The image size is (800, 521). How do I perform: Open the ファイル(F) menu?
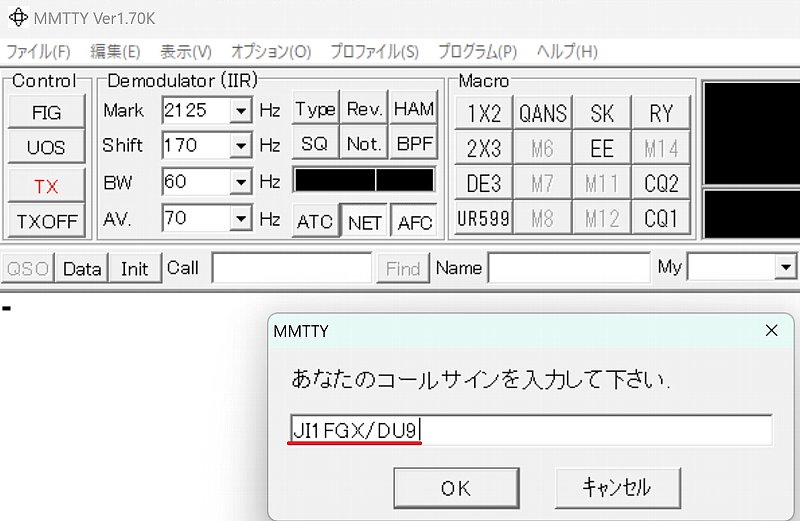click(38, 52)
